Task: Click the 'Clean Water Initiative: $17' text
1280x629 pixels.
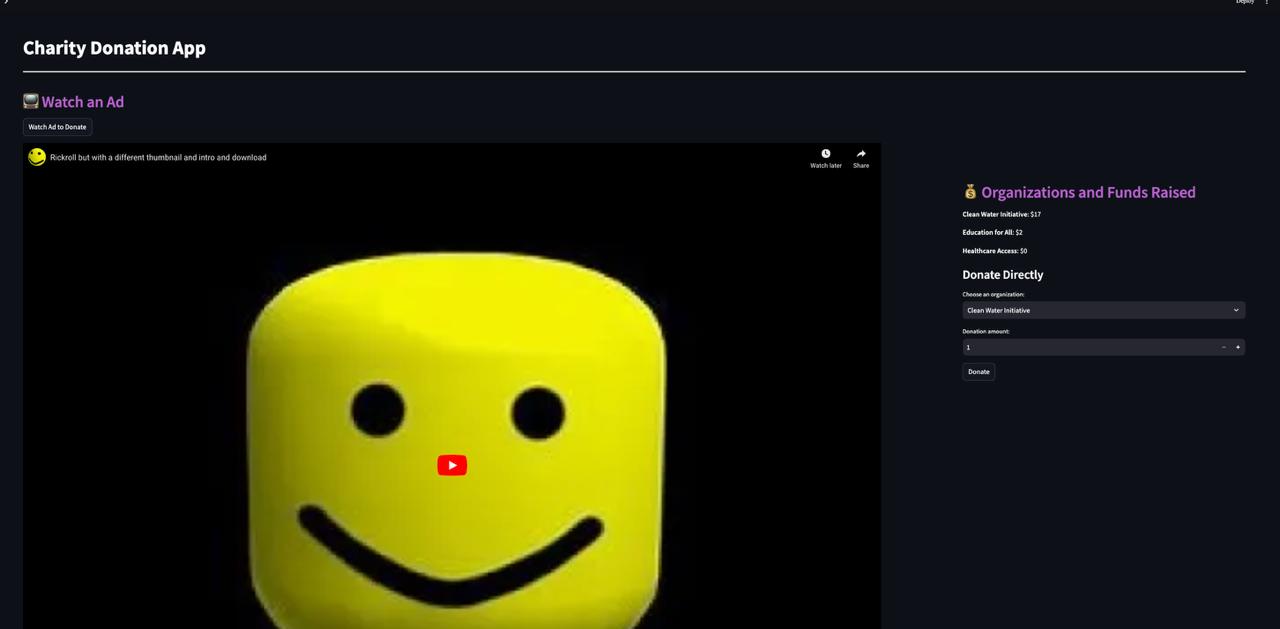Action: pyautogui.click(x=1002, y=214)
